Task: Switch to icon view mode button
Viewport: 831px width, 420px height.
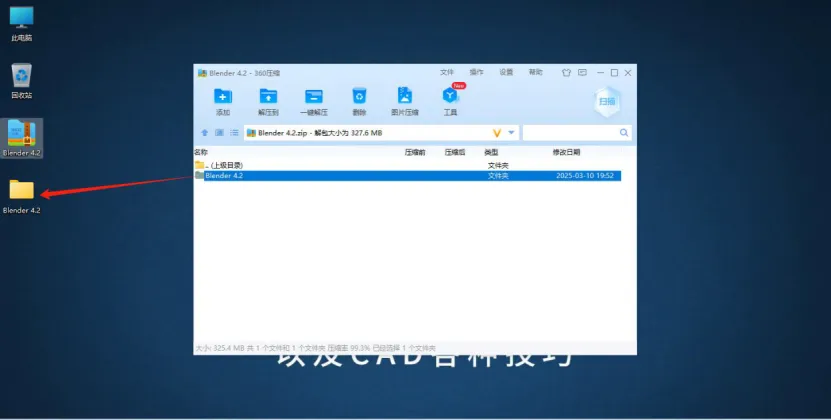Action: click(219, 133)
